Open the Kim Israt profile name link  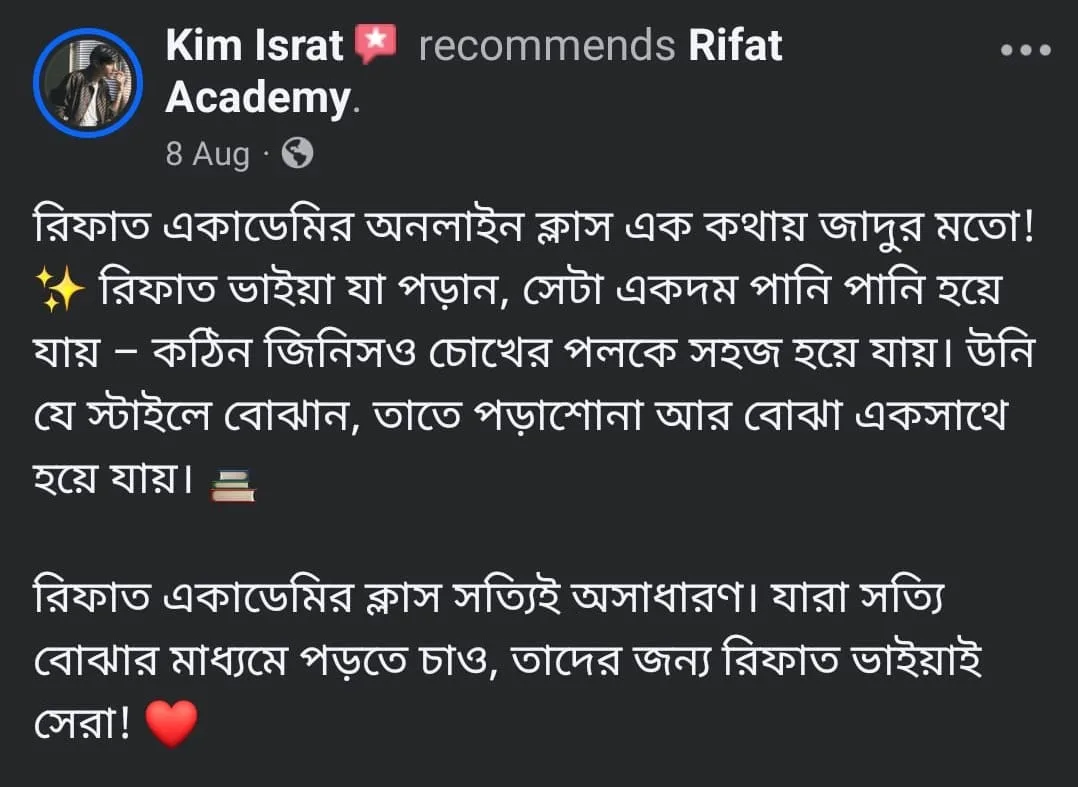[x=254, y=46]
